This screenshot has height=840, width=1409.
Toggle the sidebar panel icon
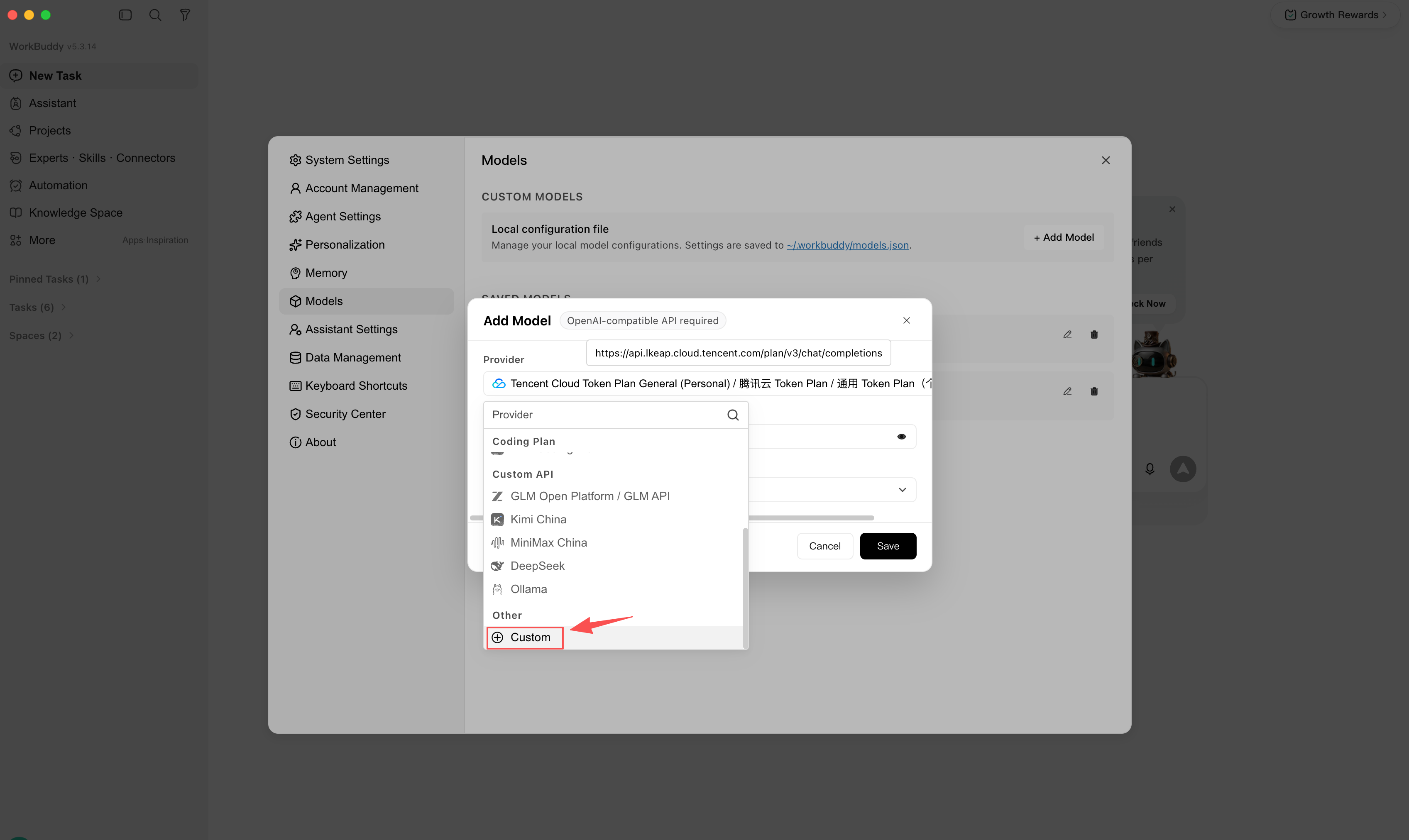click(x=125, y=15)
